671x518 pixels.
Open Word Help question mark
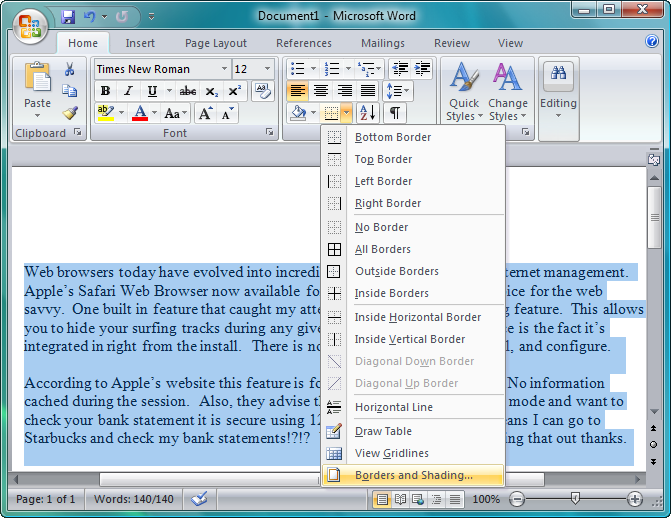(x=652, y=41)
